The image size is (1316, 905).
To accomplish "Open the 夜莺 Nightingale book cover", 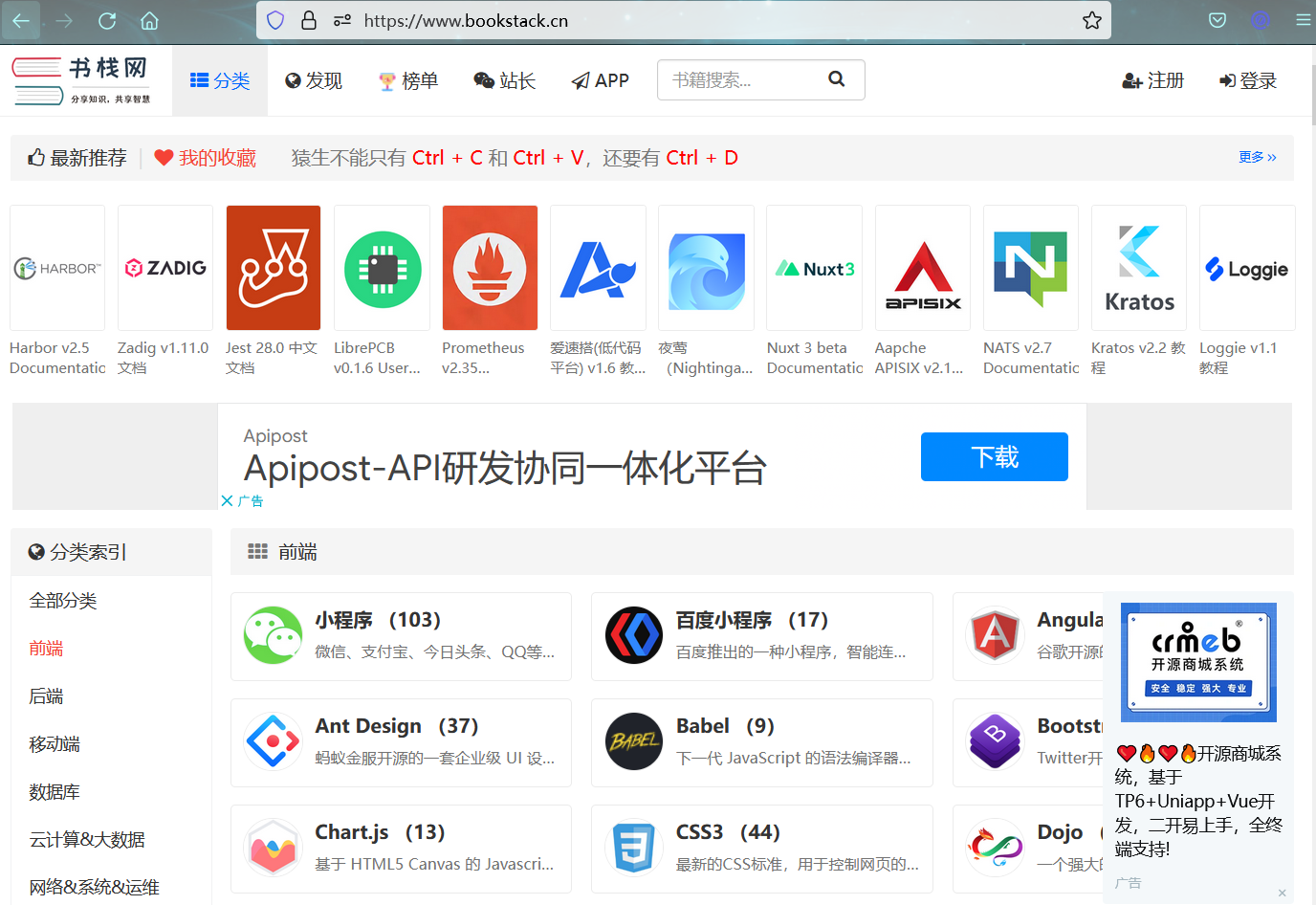I will click(x=706, y=268).
